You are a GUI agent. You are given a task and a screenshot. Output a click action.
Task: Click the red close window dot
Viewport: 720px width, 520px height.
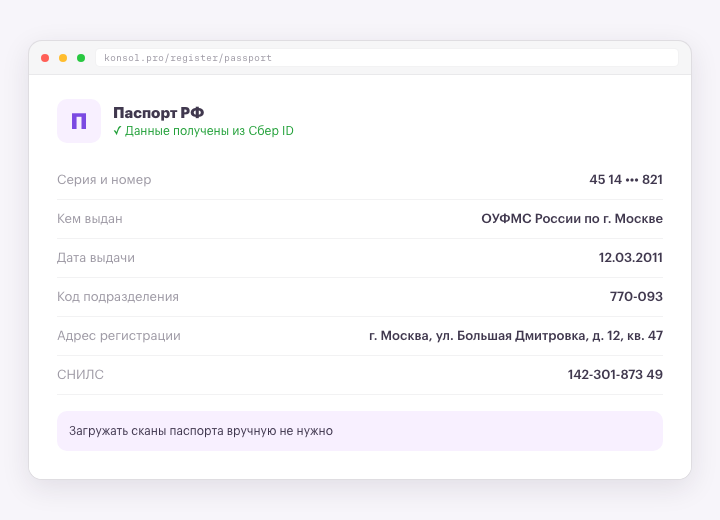point(45,58)
